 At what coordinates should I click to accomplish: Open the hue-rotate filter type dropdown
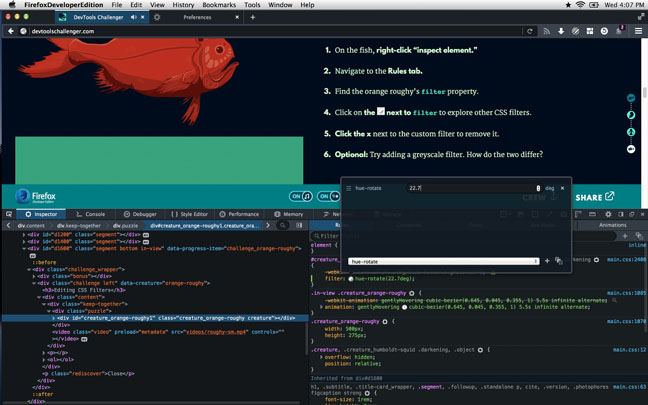(443, 261)
